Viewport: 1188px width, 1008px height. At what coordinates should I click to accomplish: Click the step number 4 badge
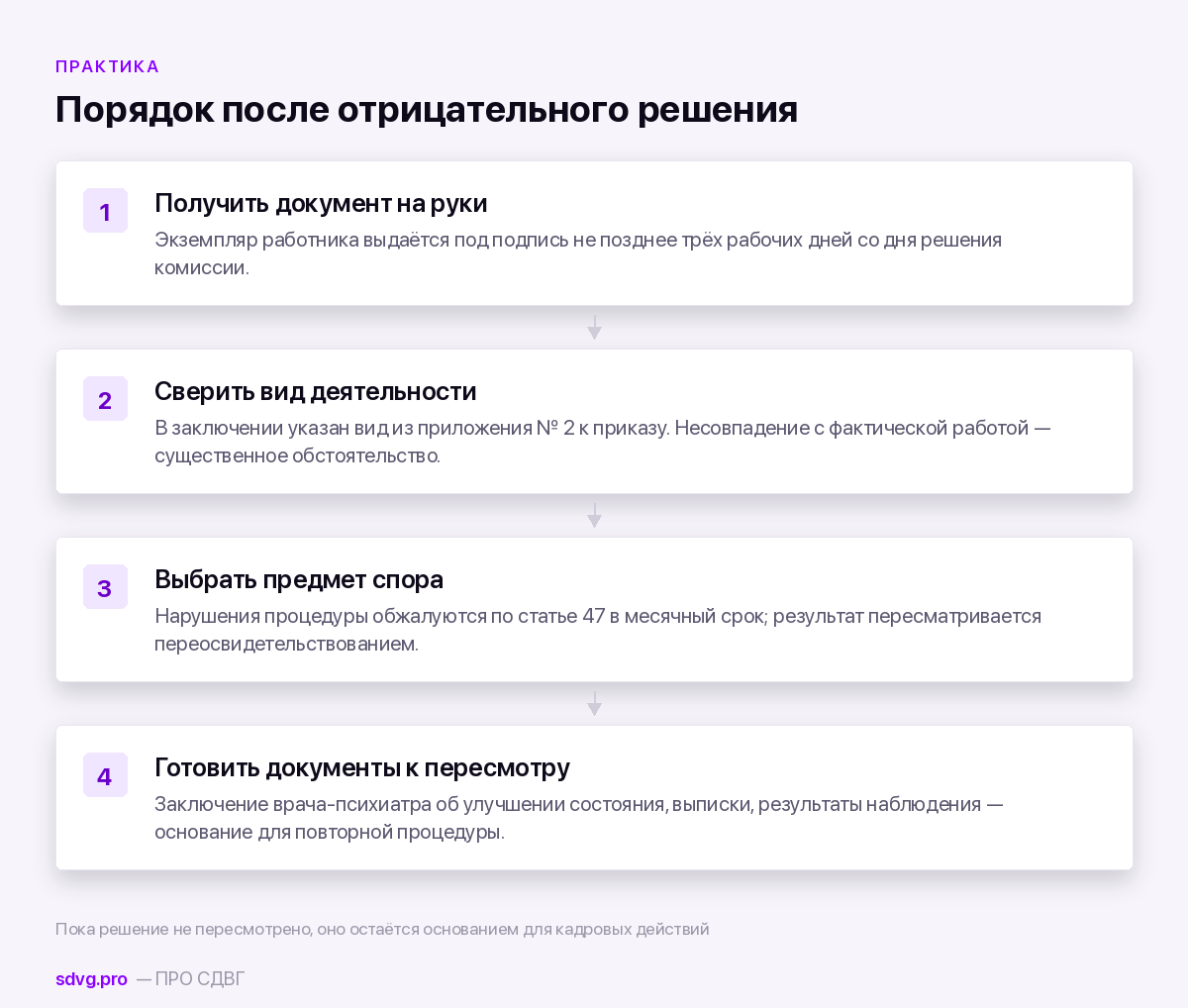[105, 775]
